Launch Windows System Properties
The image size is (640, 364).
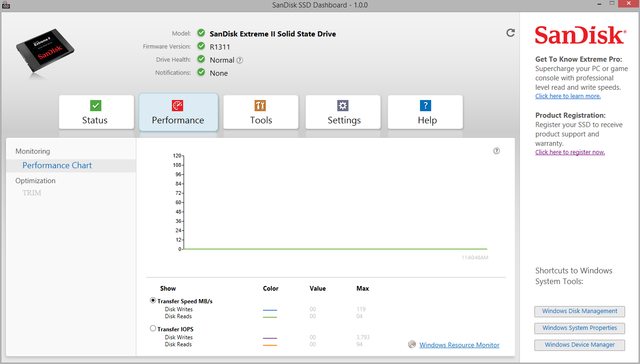click(x=580, y=328)
